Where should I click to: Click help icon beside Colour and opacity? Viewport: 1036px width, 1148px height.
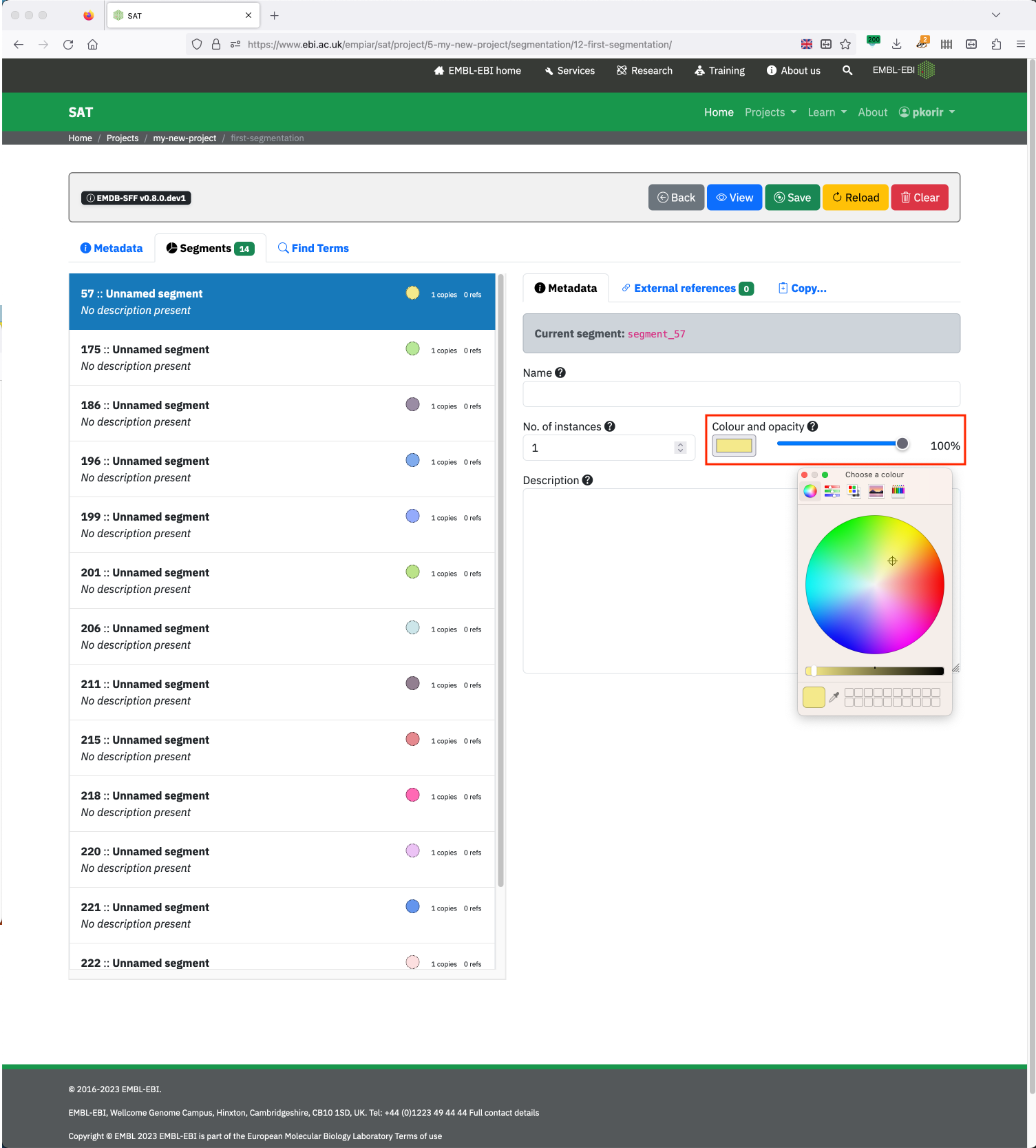(x=813, y=426)
